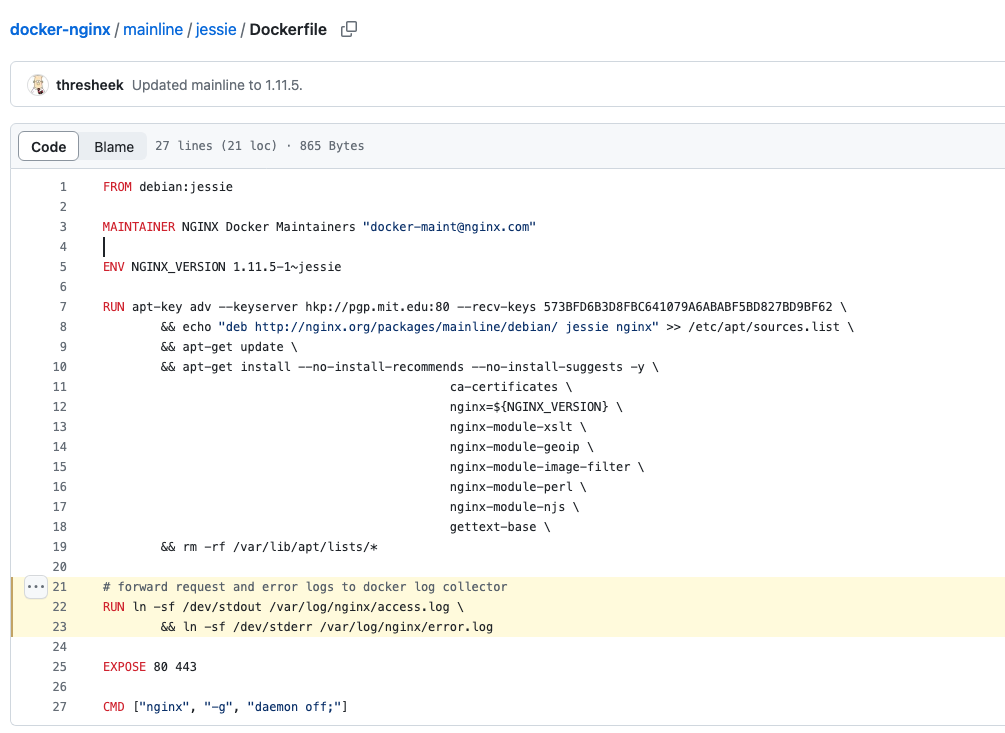Click the 'apt-key adv --keyserver' command line
Viewport: 1005px width, 733px height.
474,307
